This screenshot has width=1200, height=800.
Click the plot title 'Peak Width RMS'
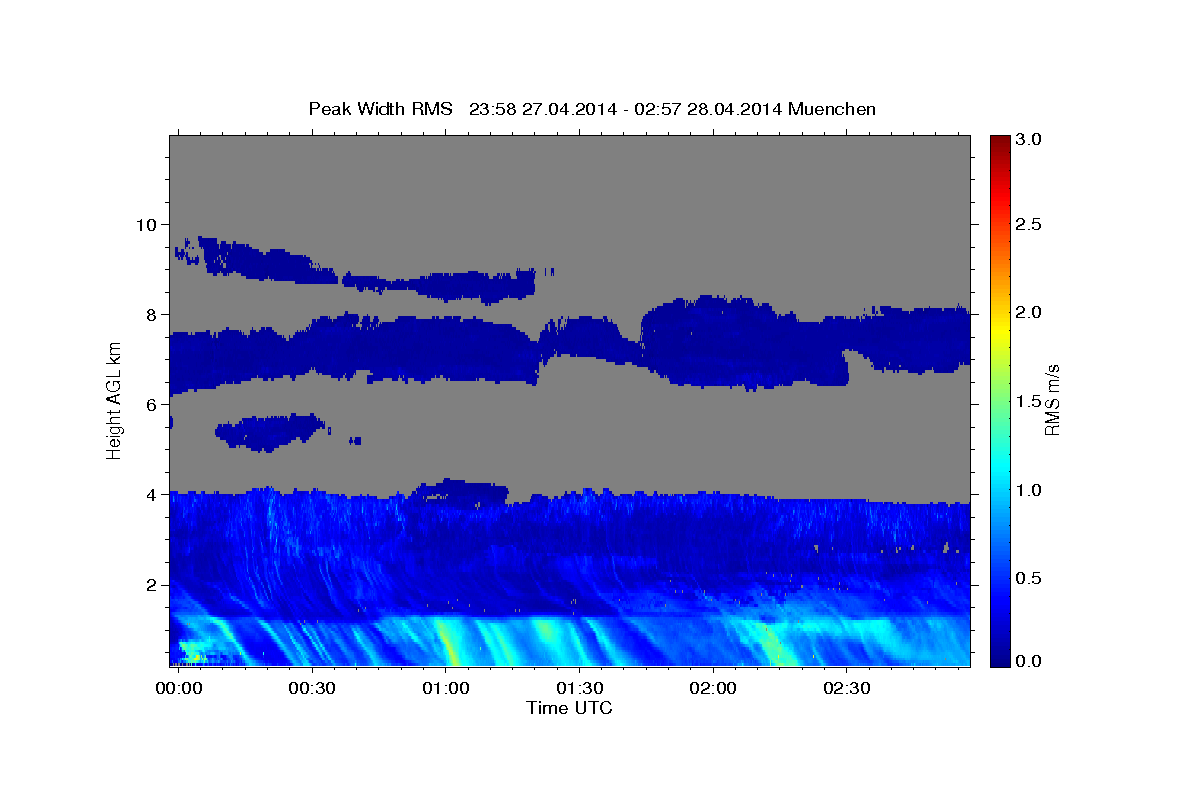coord(381,108)
